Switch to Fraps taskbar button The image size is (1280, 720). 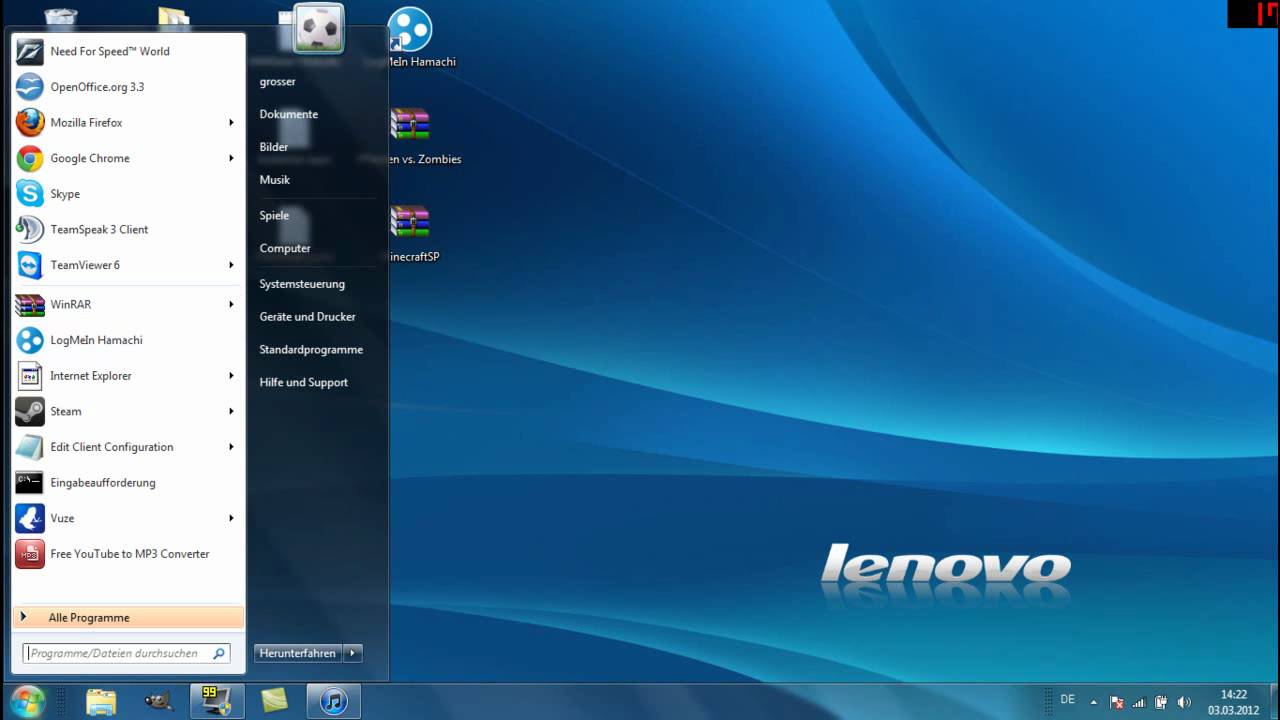[x=216, y=701]
